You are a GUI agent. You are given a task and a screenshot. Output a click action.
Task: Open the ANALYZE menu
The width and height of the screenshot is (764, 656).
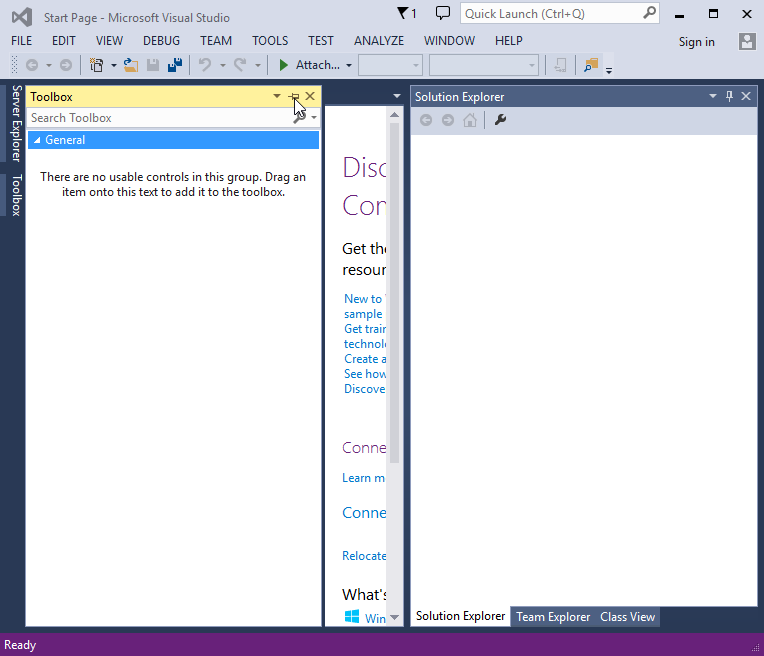coord(379,41)
